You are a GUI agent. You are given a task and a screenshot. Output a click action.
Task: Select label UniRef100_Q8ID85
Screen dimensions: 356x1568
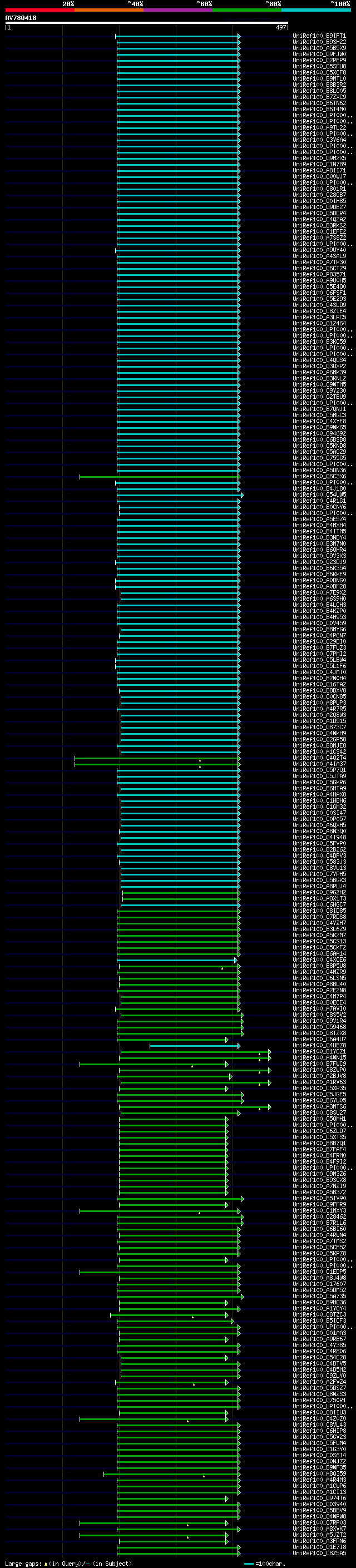[319, 911]
